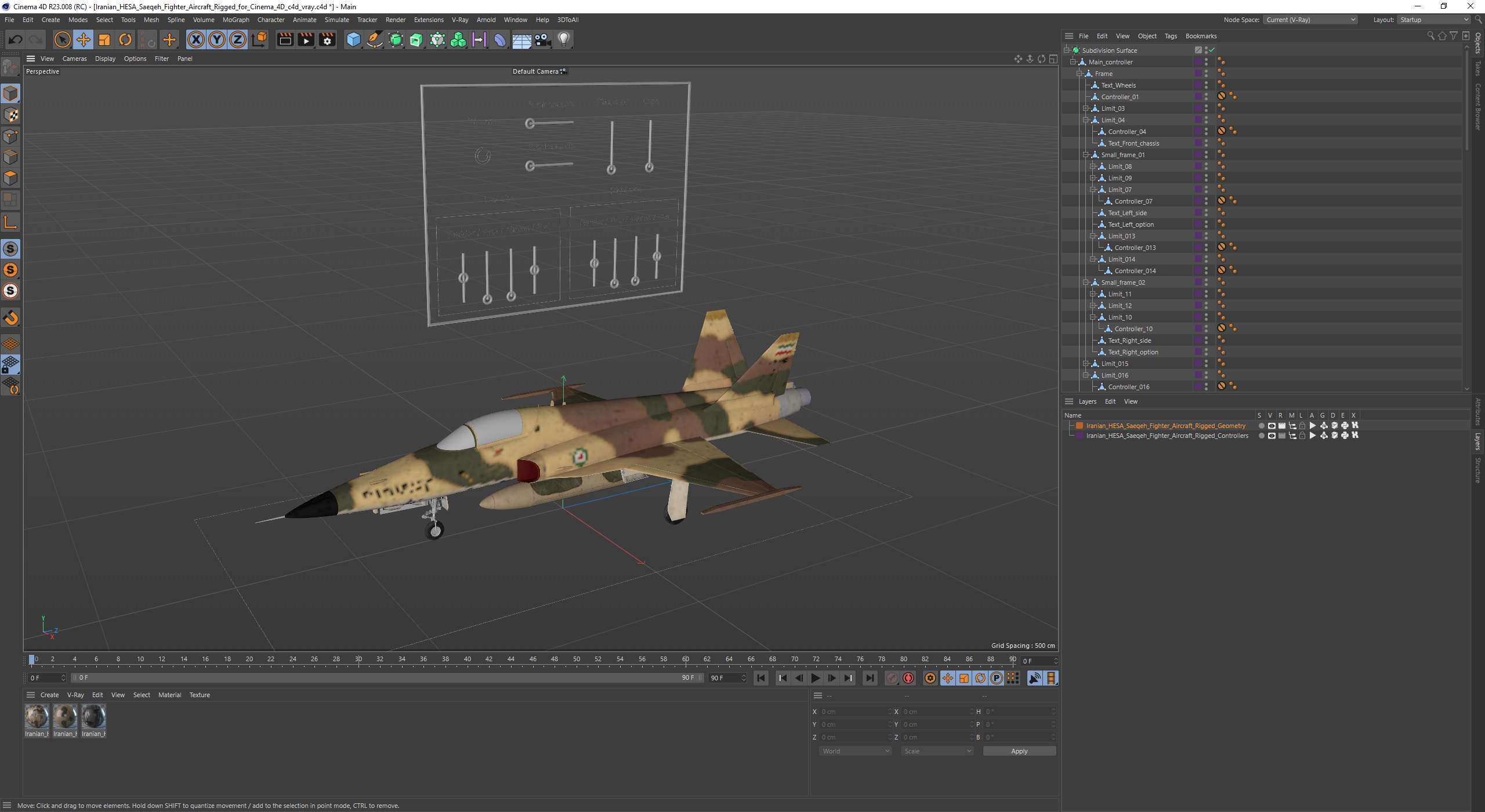Open Material manager Create menu
Image resolution: width=1485 pixels, height=812 pixels.
point(49,695)
